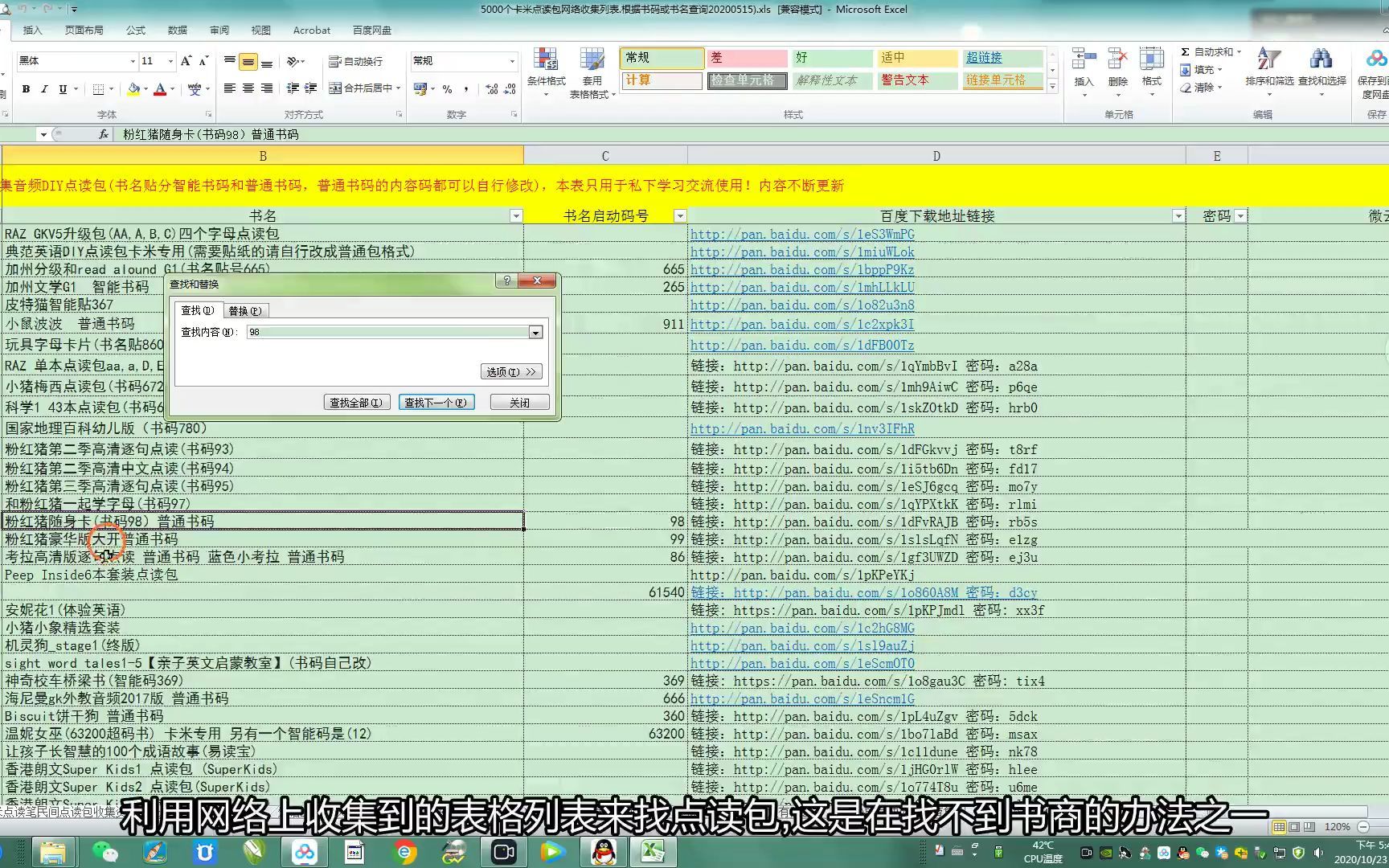Click the decrease font size icon
The image size is (1389, 868).
point(203,61)
